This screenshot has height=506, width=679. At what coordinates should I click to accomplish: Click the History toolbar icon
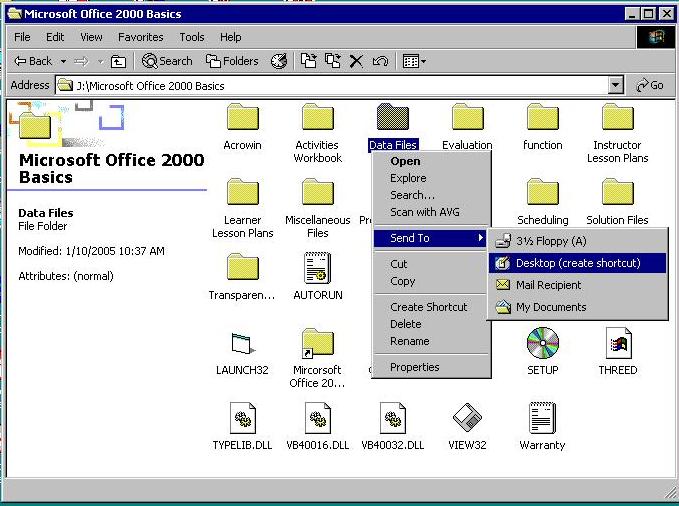pyautogui.click(x=279, y=61)
